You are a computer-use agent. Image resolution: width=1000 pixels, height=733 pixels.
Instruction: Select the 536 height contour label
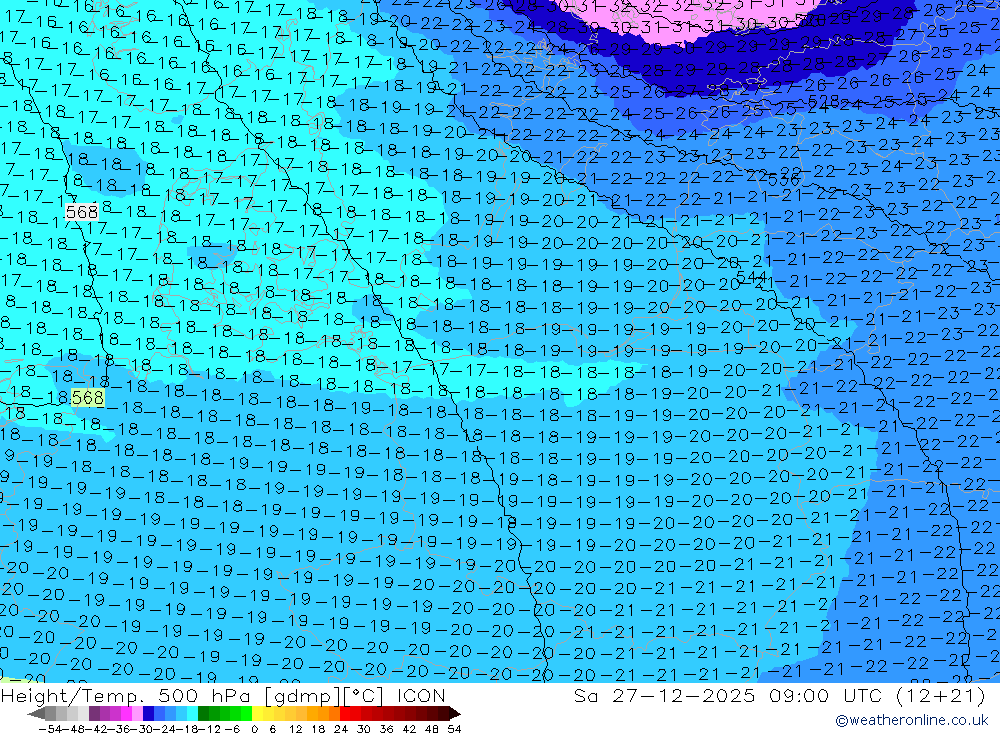(784, 181)
